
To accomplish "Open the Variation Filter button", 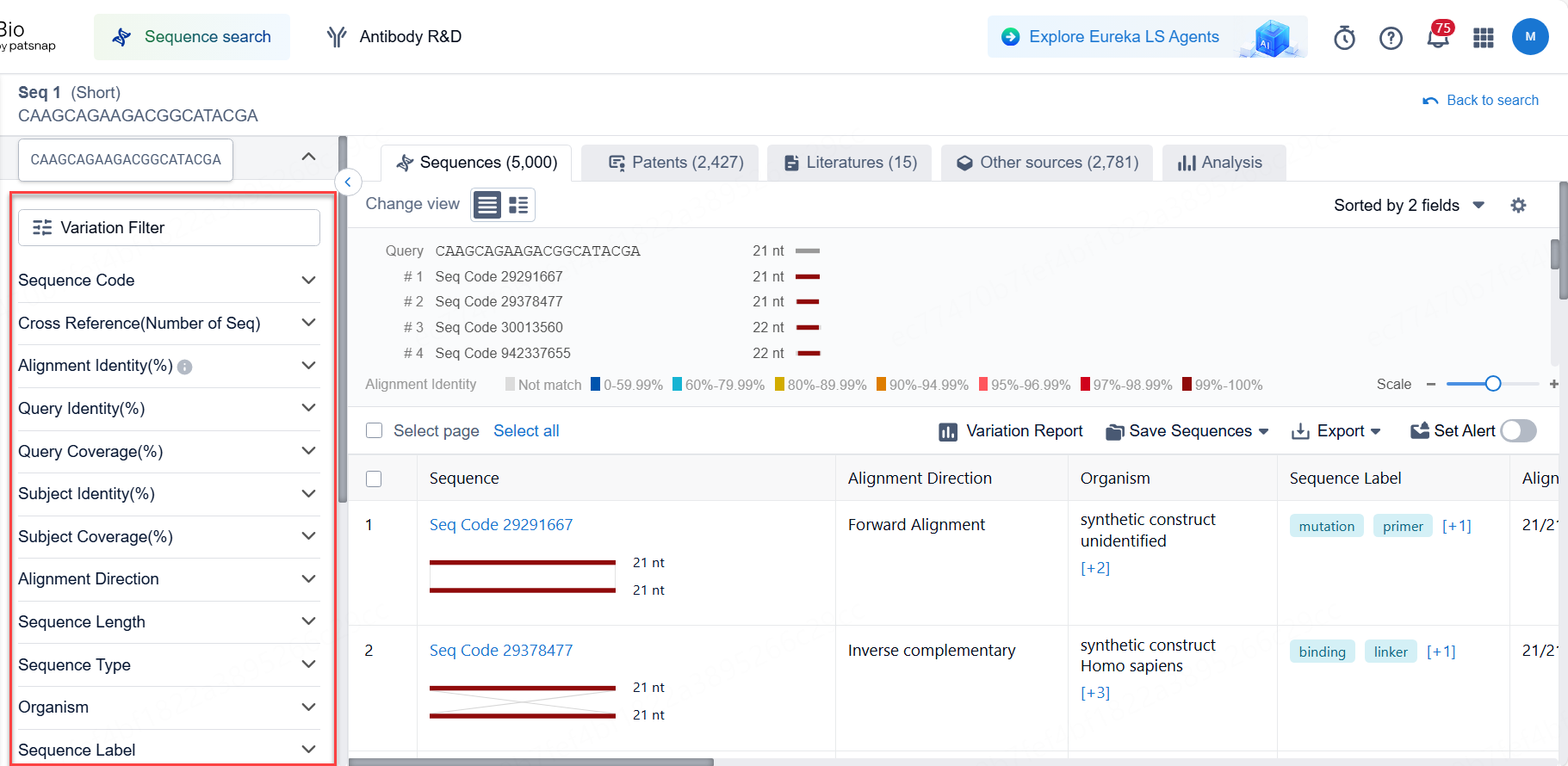I will [169, 228].
